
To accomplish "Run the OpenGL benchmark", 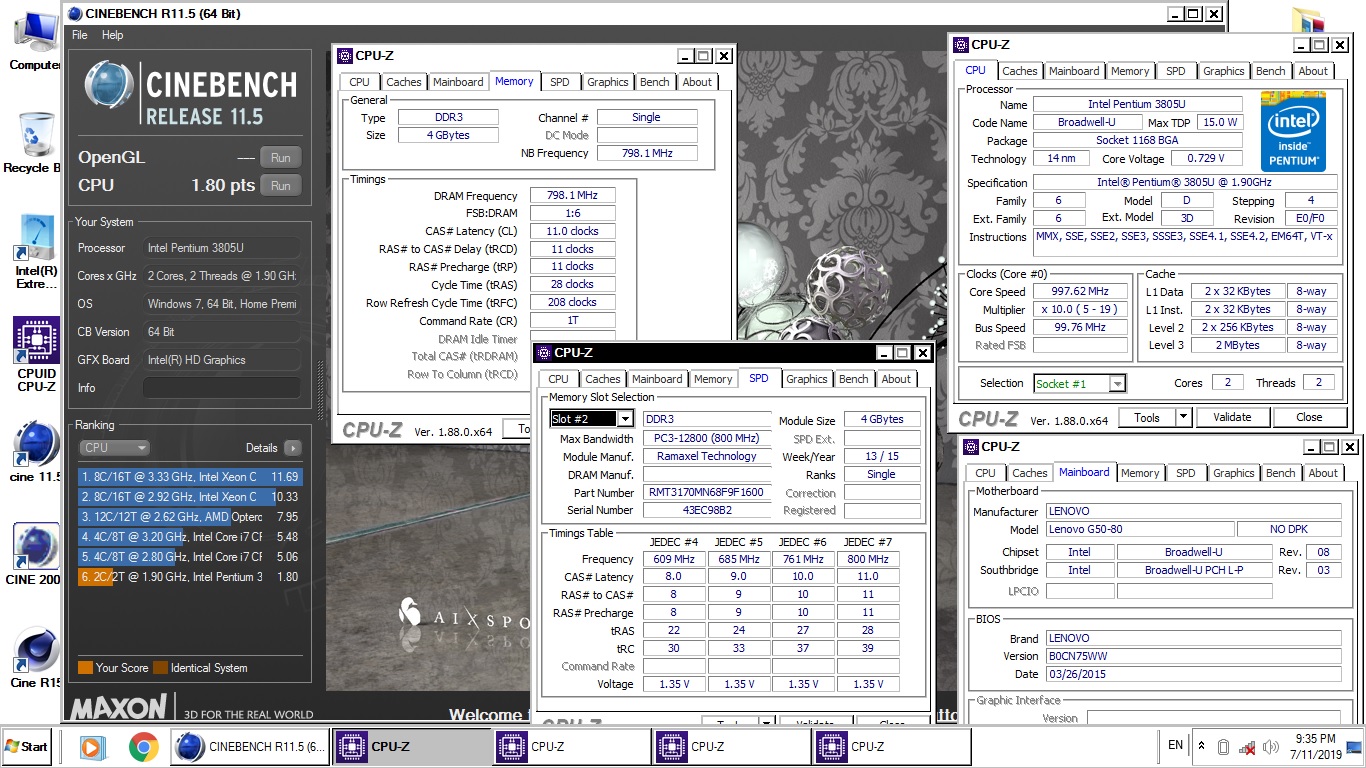I will click(x=281, y=158).
